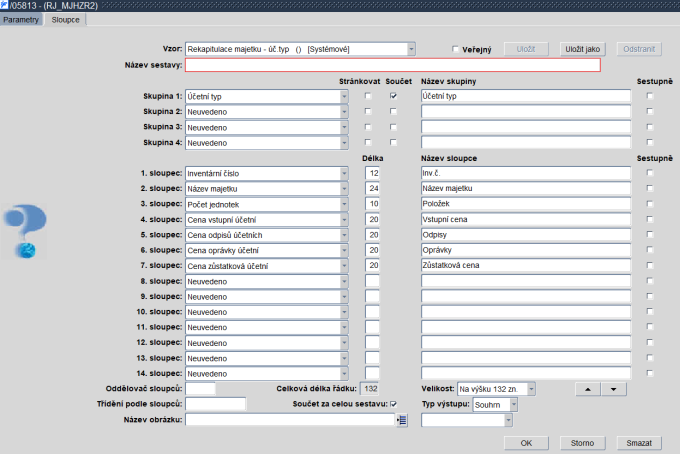
Task: Toggle the Veřejný checkbox
Action: click(456, 49)
